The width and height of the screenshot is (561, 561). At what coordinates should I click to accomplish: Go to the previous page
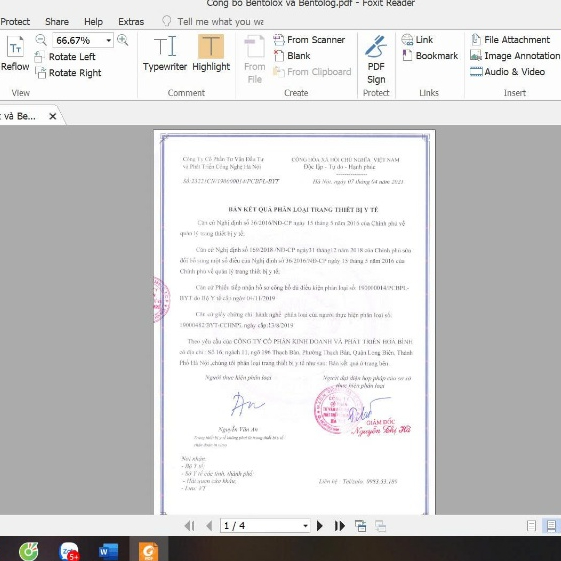coord(209,526)
